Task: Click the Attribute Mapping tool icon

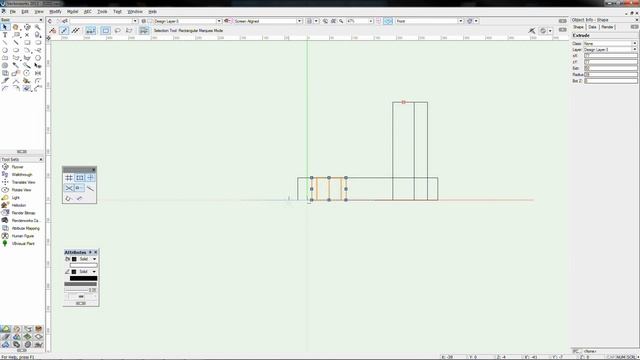Action: [x=5, y=228]
